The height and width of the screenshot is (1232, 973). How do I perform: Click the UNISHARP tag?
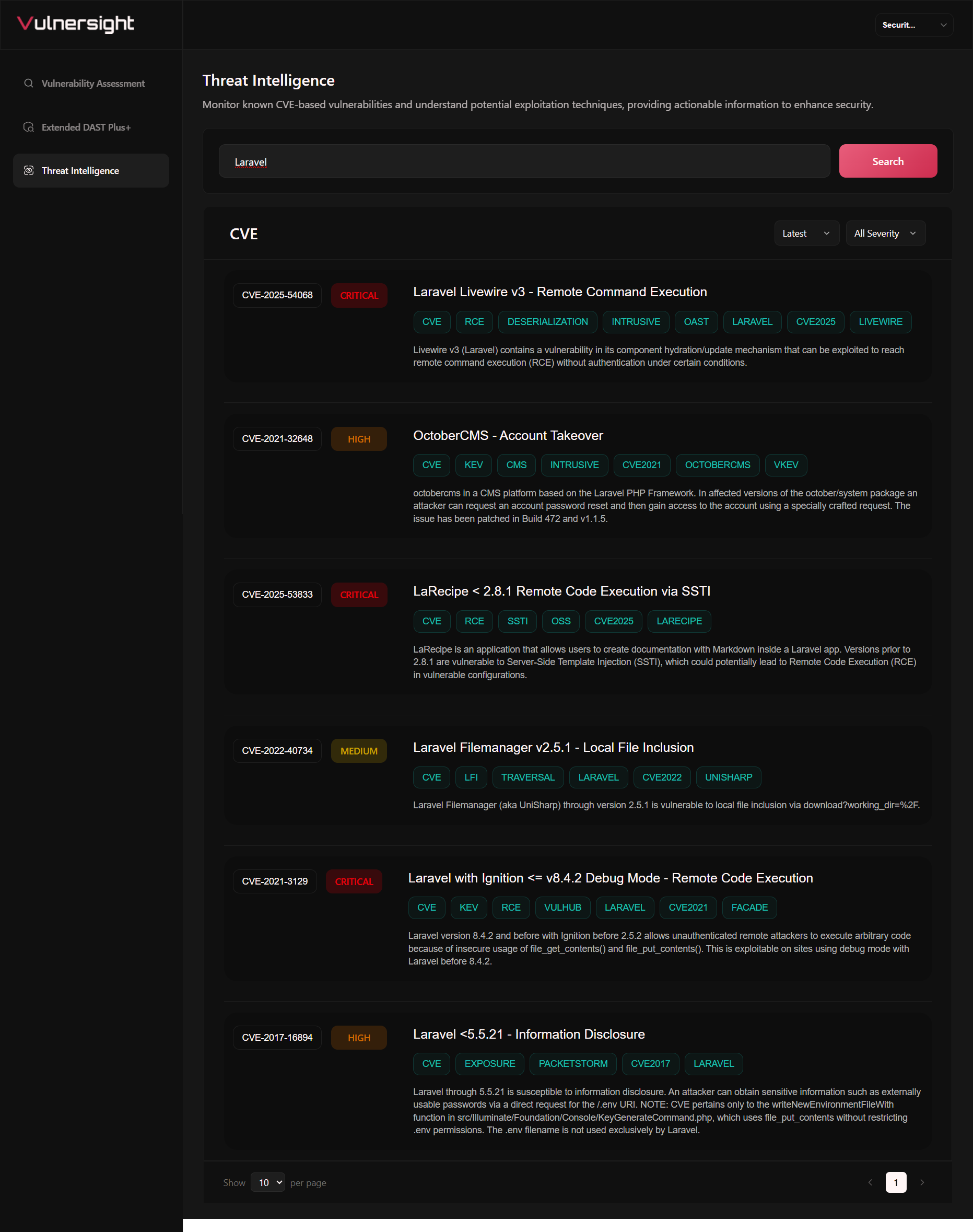(x=728, y=777)
